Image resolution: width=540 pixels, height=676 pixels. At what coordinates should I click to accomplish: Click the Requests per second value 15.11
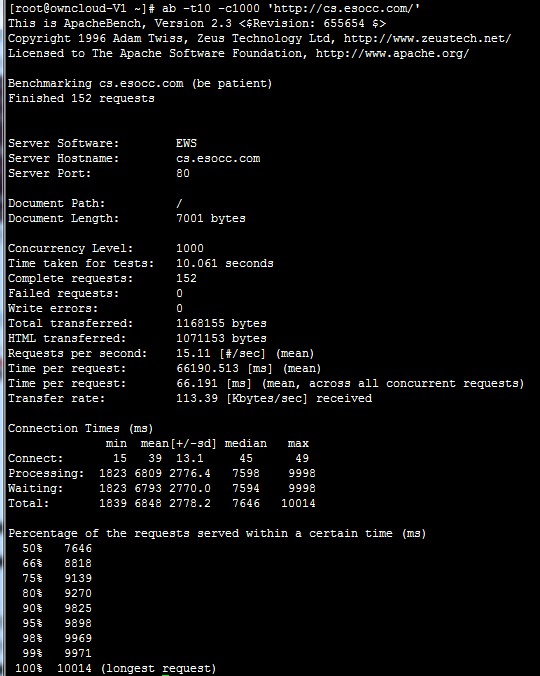[x=193, y=354]
